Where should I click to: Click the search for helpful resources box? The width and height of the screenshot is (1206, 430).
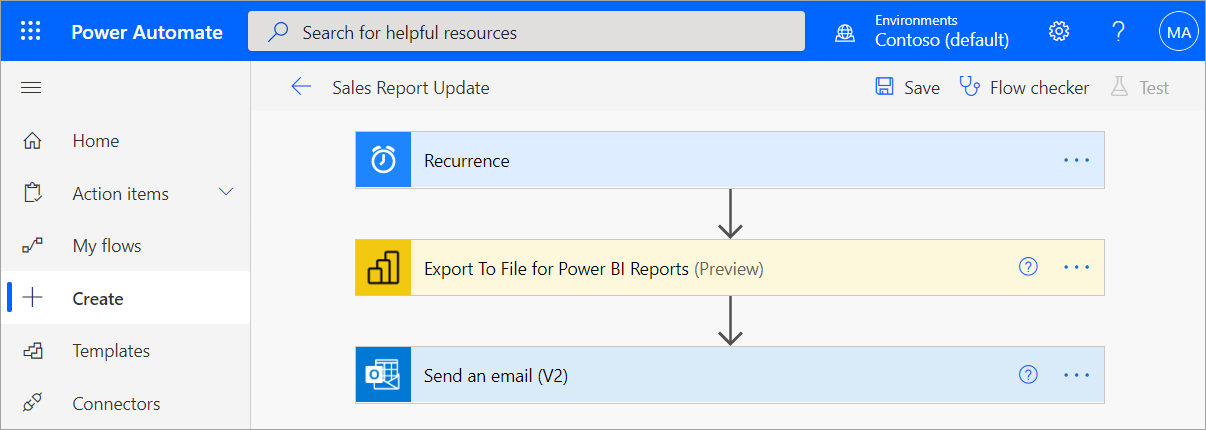[527, 32]
